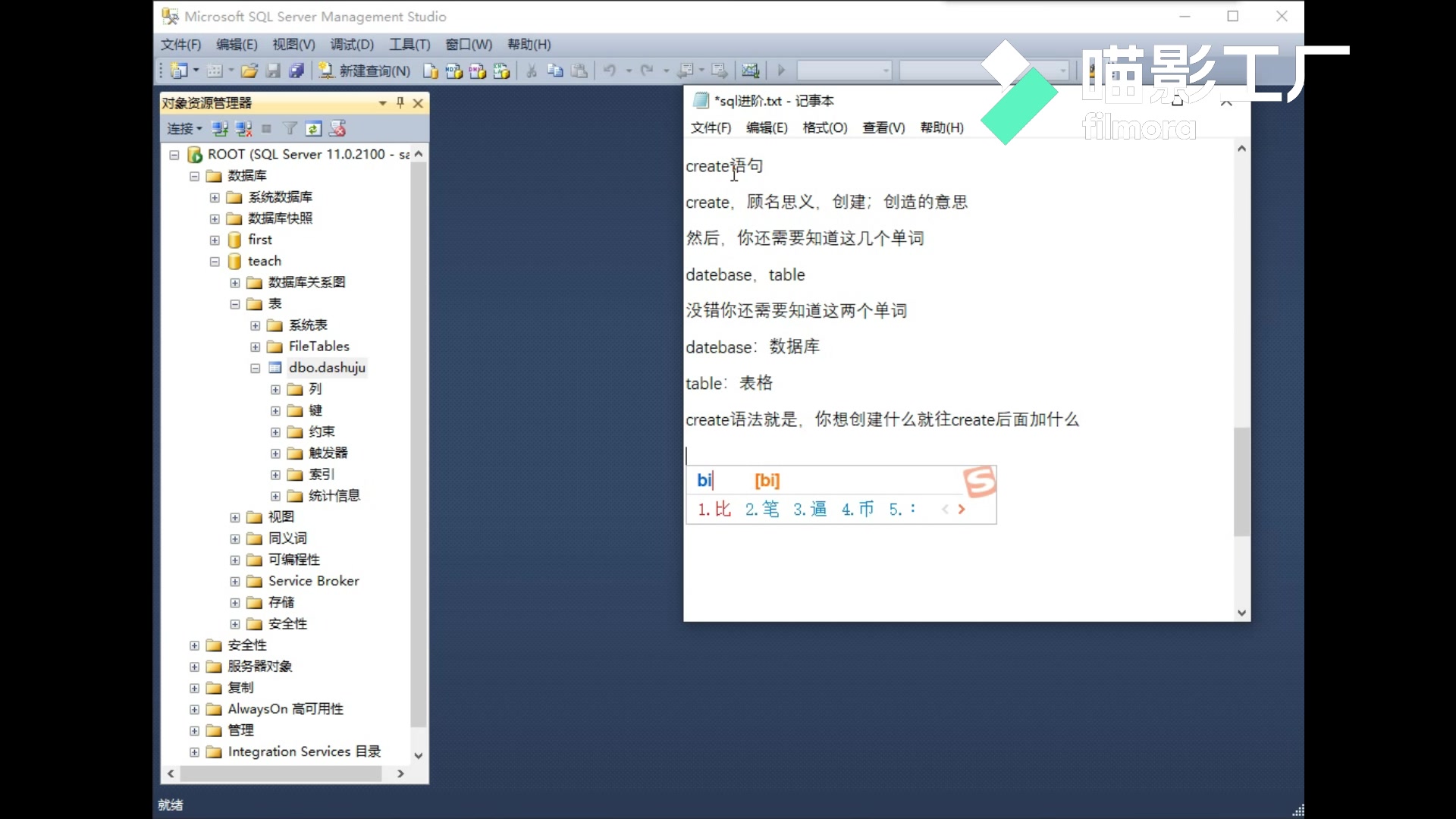
Task: Collapse the teach database node
Action: [215, 262]
